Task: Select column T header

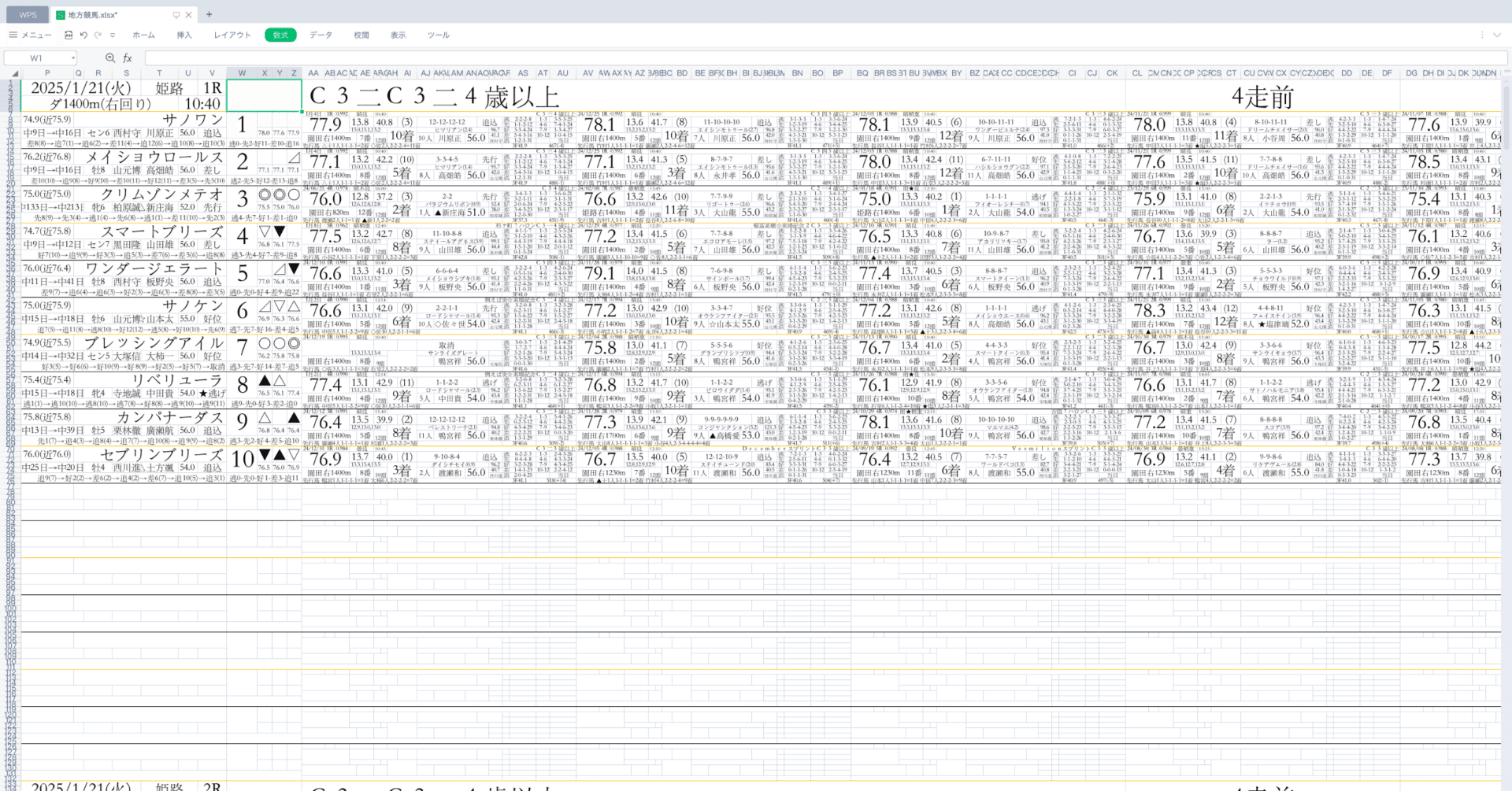Action: click(x=160, y=73)
